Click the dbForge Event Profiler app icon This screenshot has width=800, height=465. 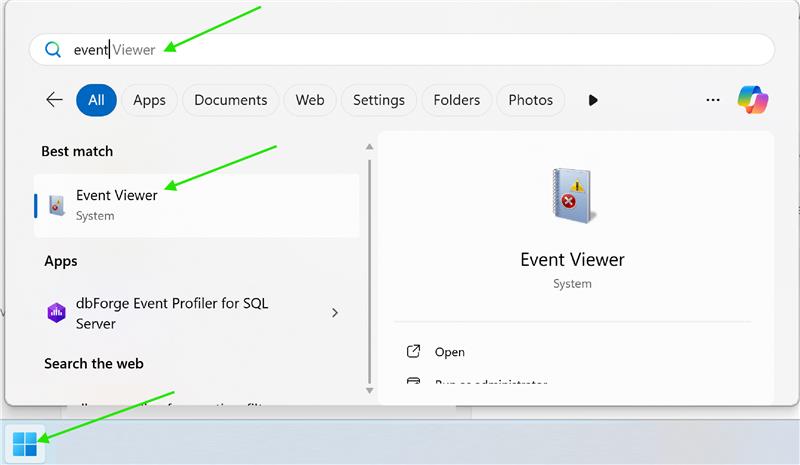coord(57,312)
